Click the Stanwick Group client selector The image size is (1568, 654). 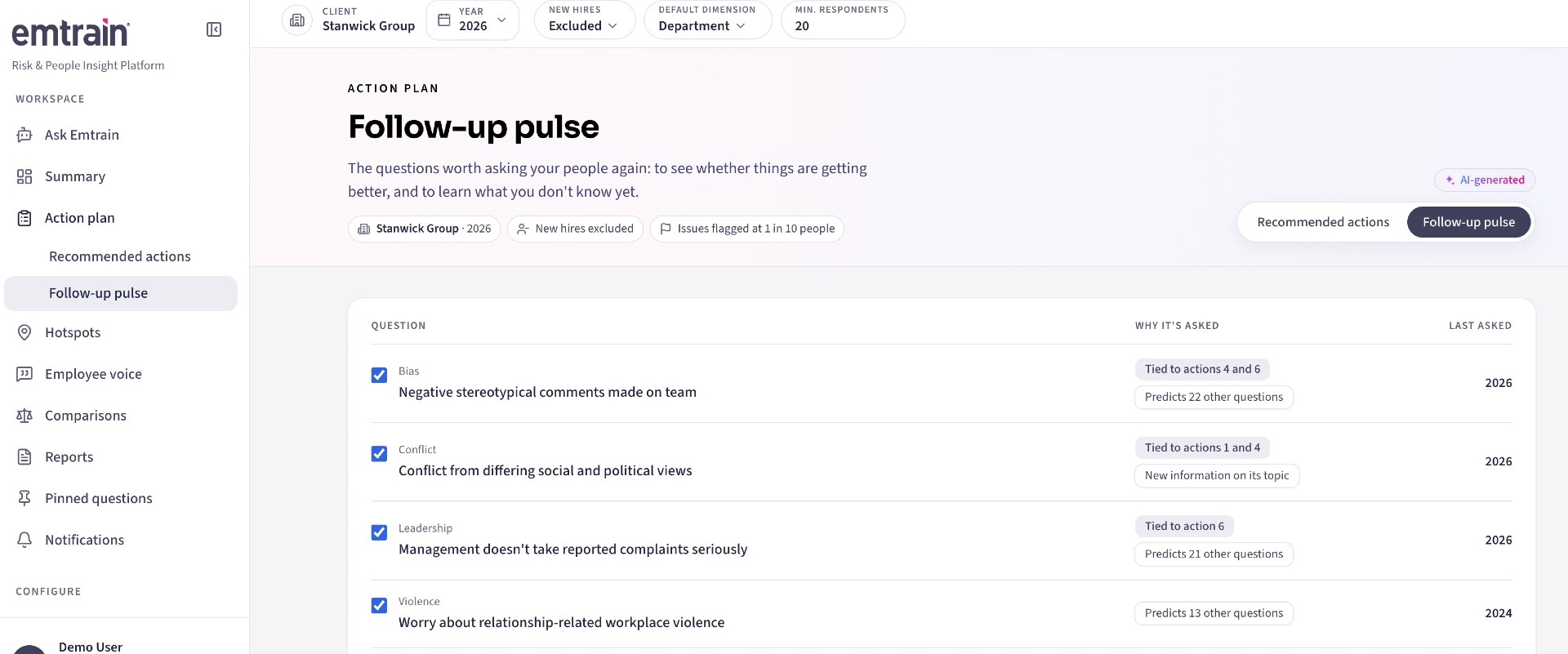tap(350, 20)
